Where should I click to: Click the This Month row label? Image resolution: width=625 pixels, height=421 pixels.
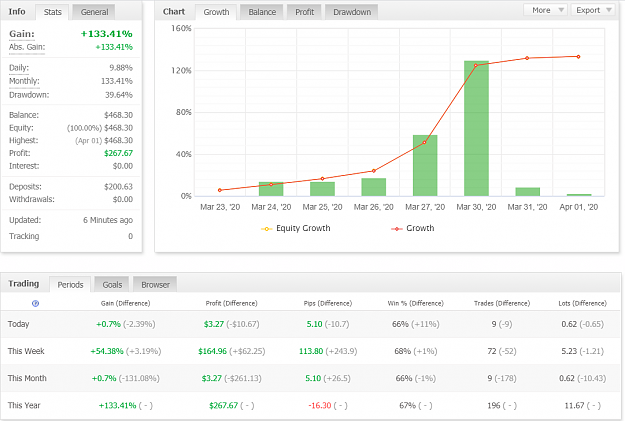[x=27, y=378]
